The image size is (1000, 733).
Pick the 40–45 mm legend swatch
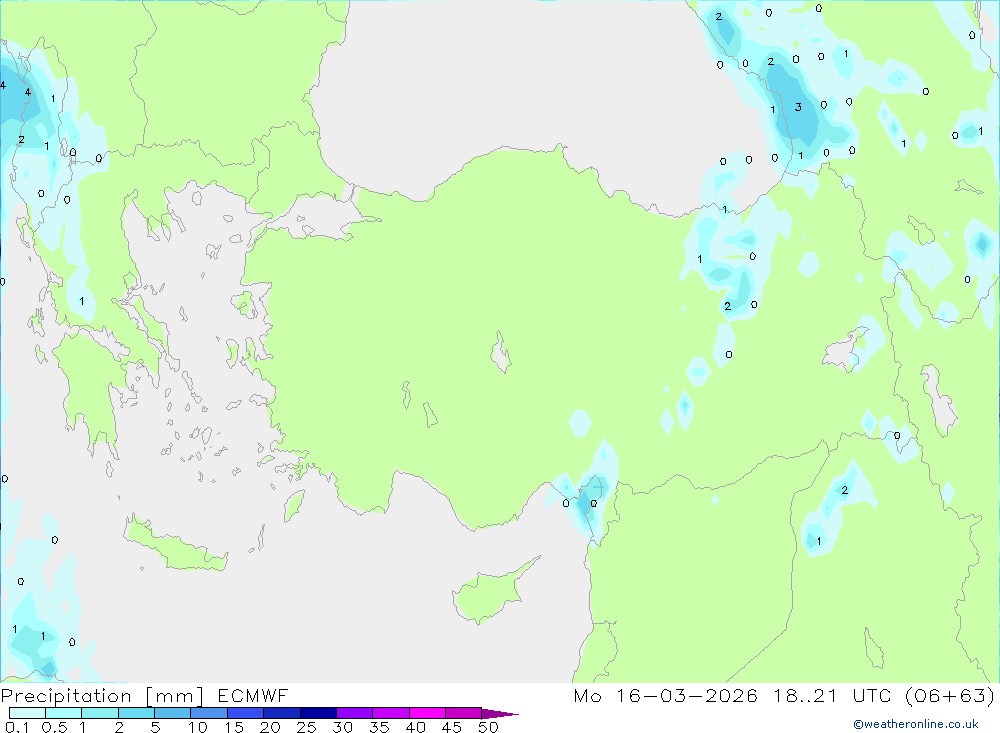427,713
